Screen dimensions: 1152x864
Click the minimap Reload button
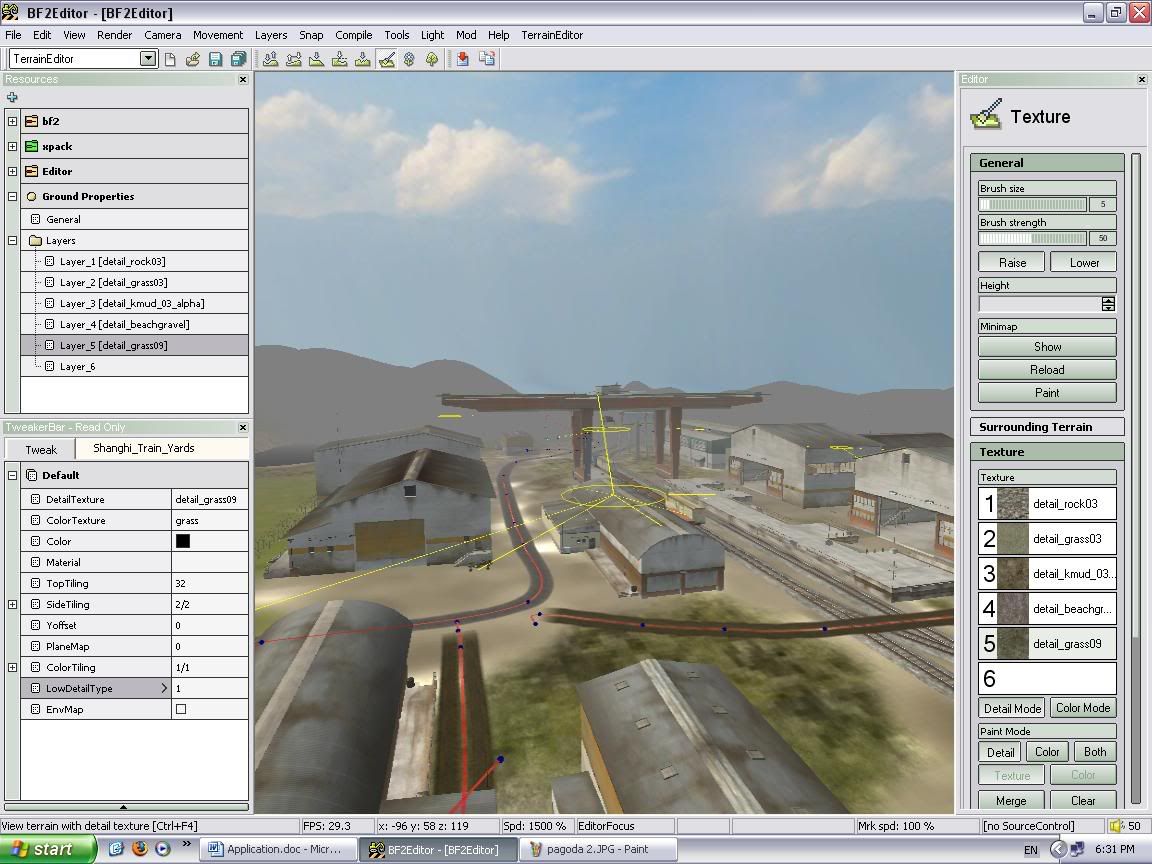coord(1047,370)
